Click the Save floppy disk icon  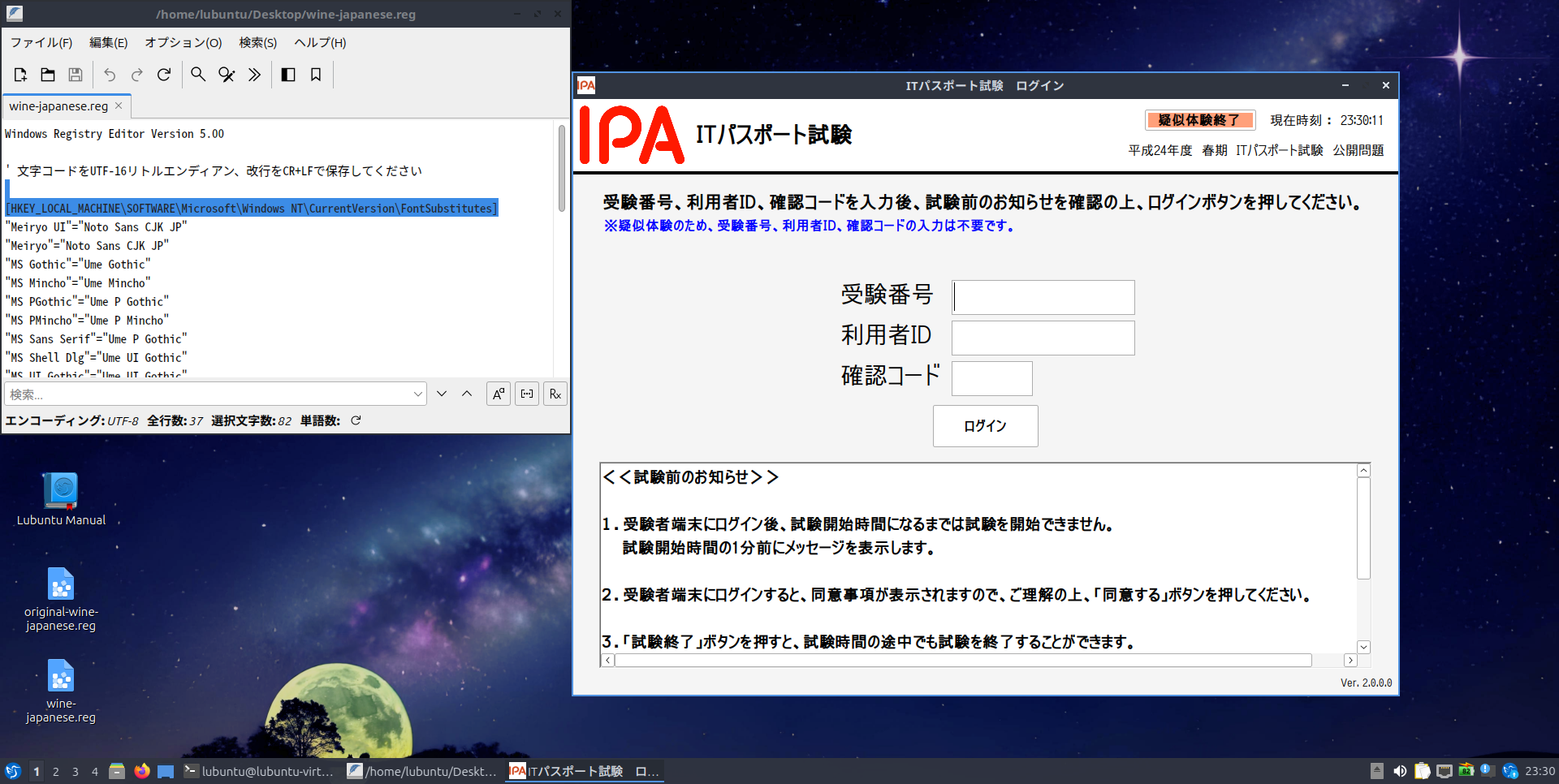point(76,75)
